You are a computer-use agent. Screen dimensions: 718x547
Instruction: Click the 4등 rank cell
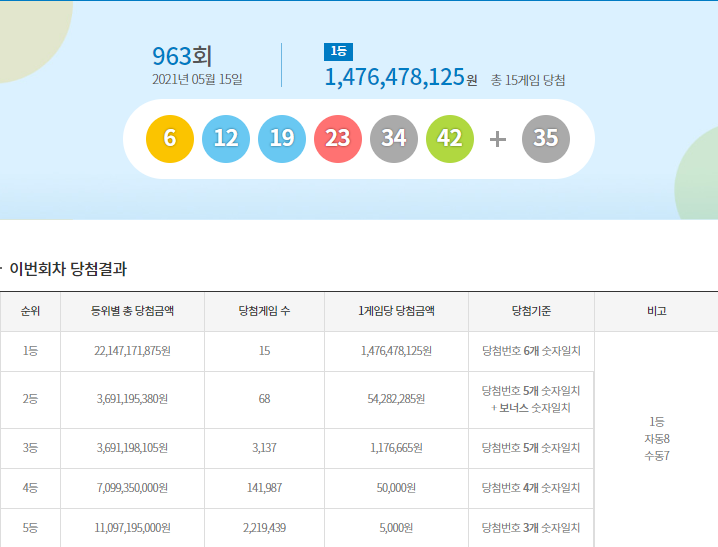tap(31, 488)
